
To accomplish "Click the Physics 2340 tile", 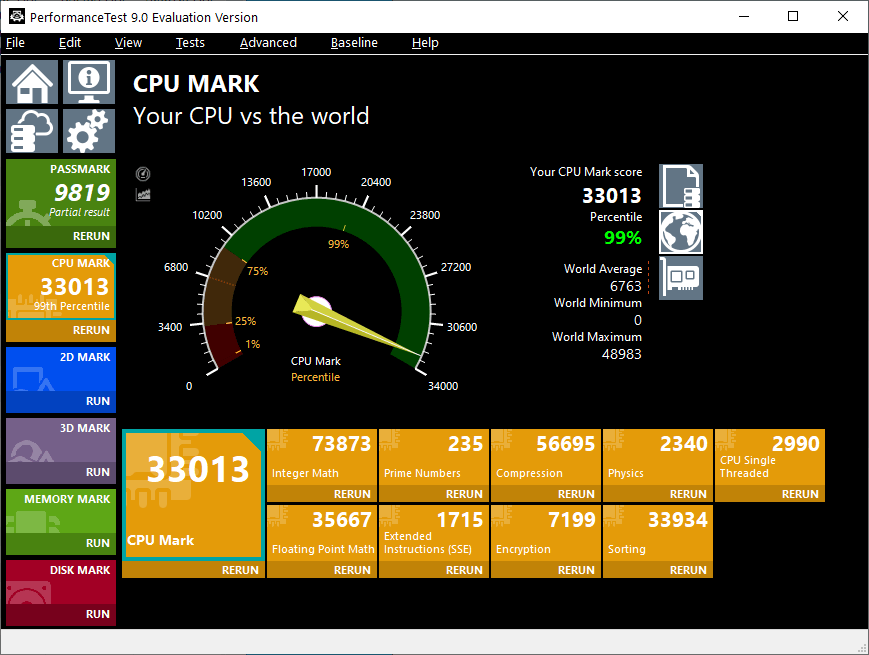I will (x=657, y=457).
